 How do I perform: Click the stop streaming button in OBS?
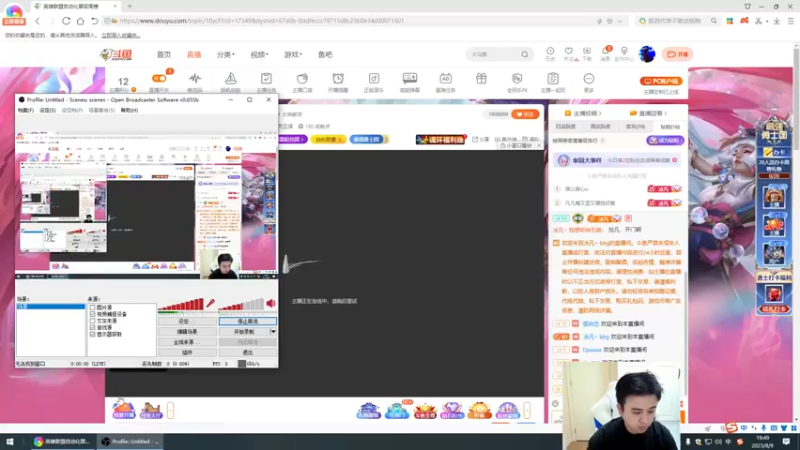(248, 321)
